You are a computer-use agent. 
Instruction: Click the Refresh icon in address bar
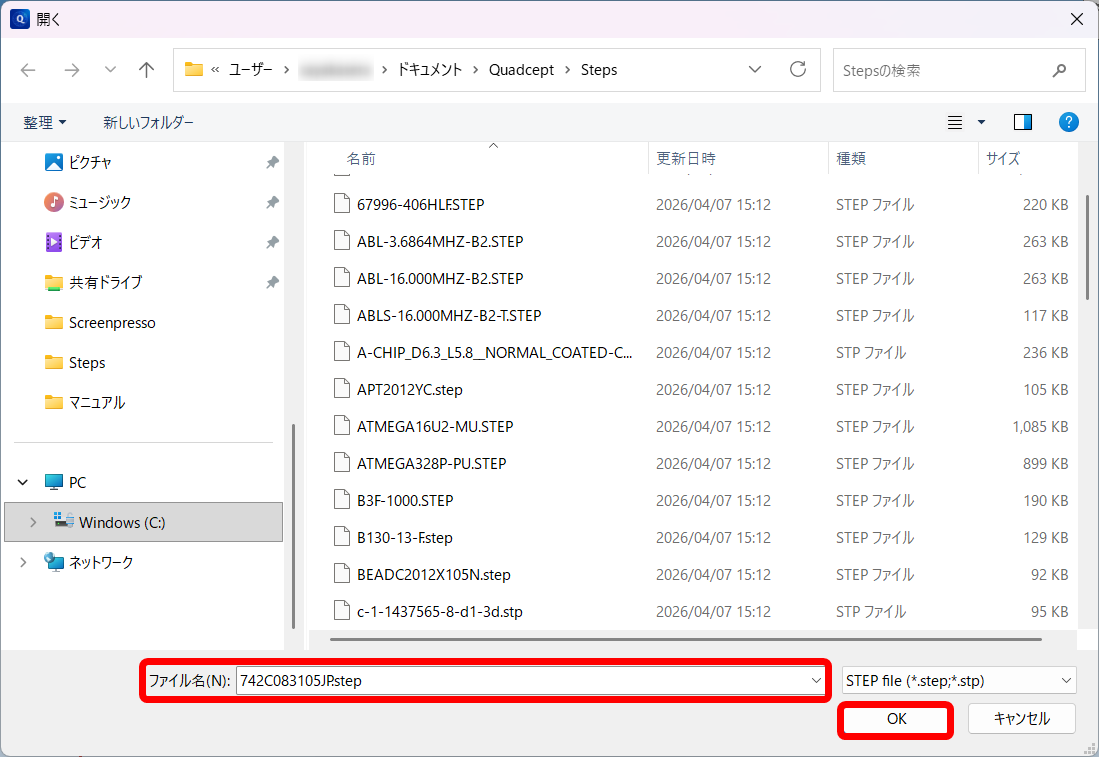[x=797, y=70]
